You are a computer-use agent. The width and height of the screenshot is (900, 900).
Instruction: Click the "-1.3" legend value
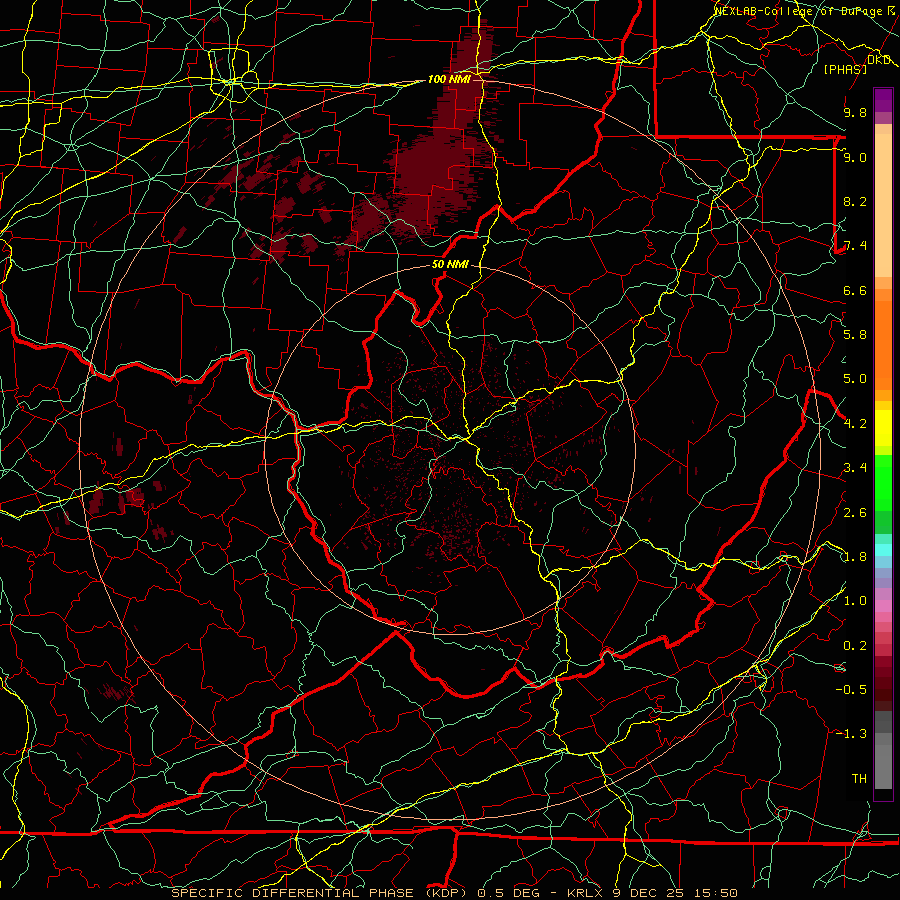[851, 734]
